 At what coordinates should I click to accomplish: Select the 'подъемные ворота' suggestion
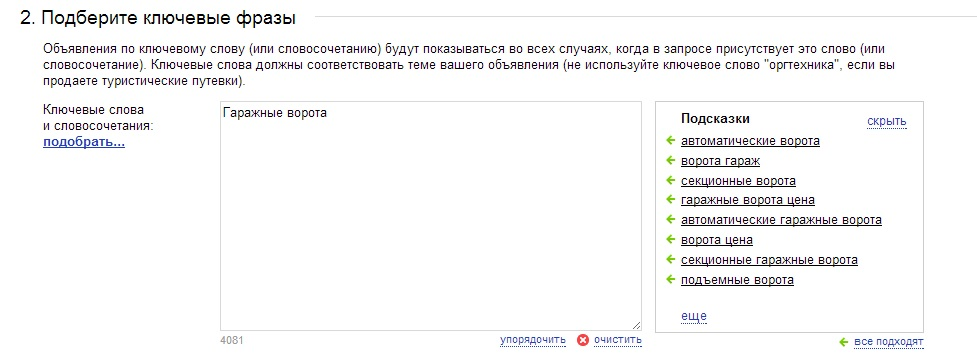737,280
